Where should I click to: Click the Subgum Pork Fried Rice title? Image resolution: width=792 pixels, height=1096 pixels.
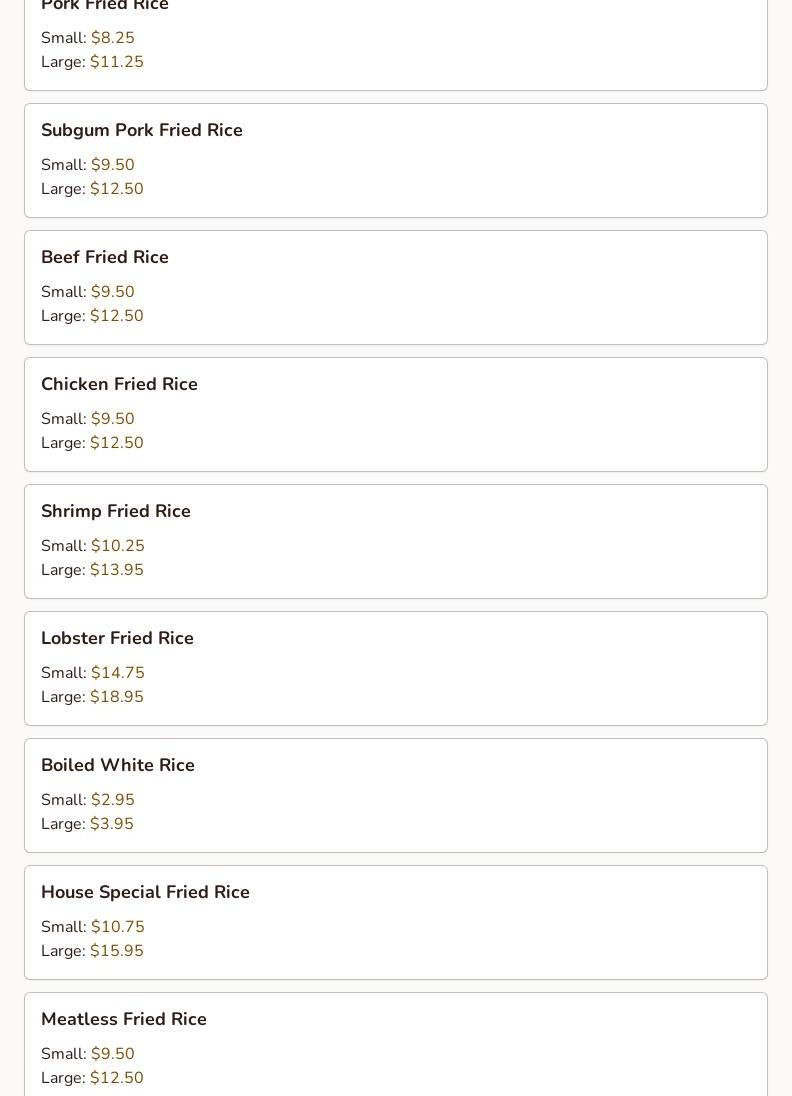[x=141, y=130]
